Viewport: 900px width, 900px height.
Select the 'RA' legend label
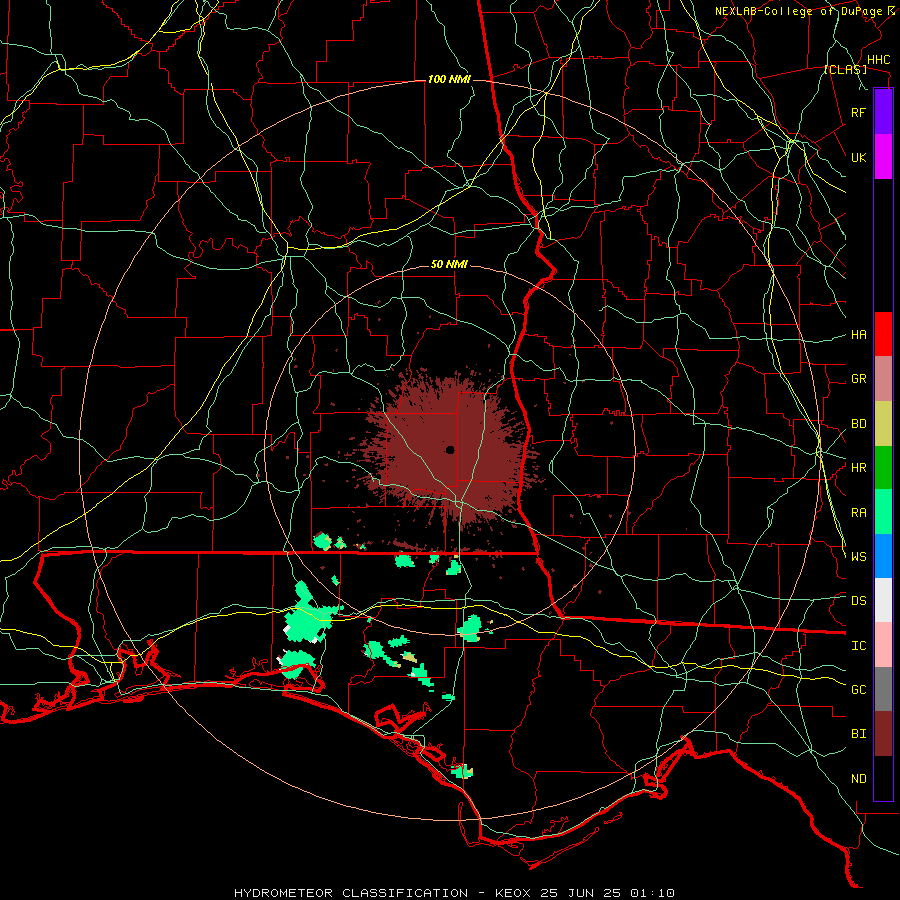858,513
